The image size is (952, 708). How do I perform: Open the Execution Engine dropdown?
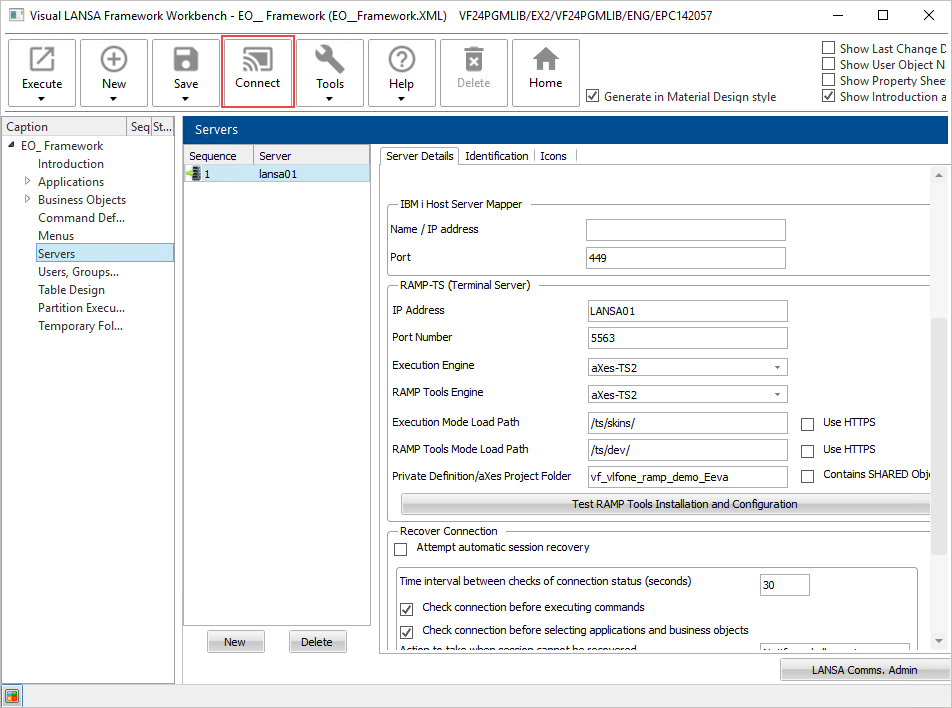777,368
